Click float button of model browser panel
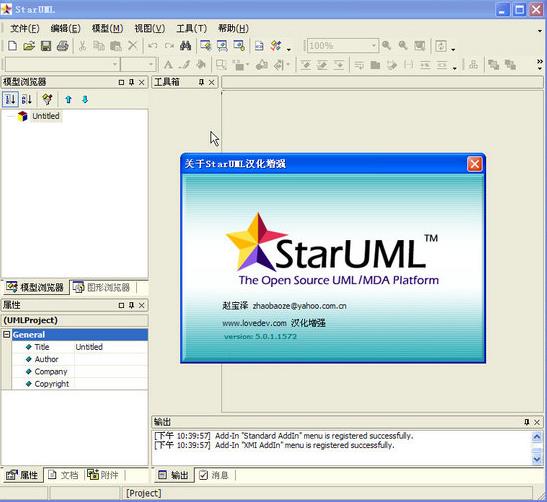The image size is (547, 502). (121, 82)
